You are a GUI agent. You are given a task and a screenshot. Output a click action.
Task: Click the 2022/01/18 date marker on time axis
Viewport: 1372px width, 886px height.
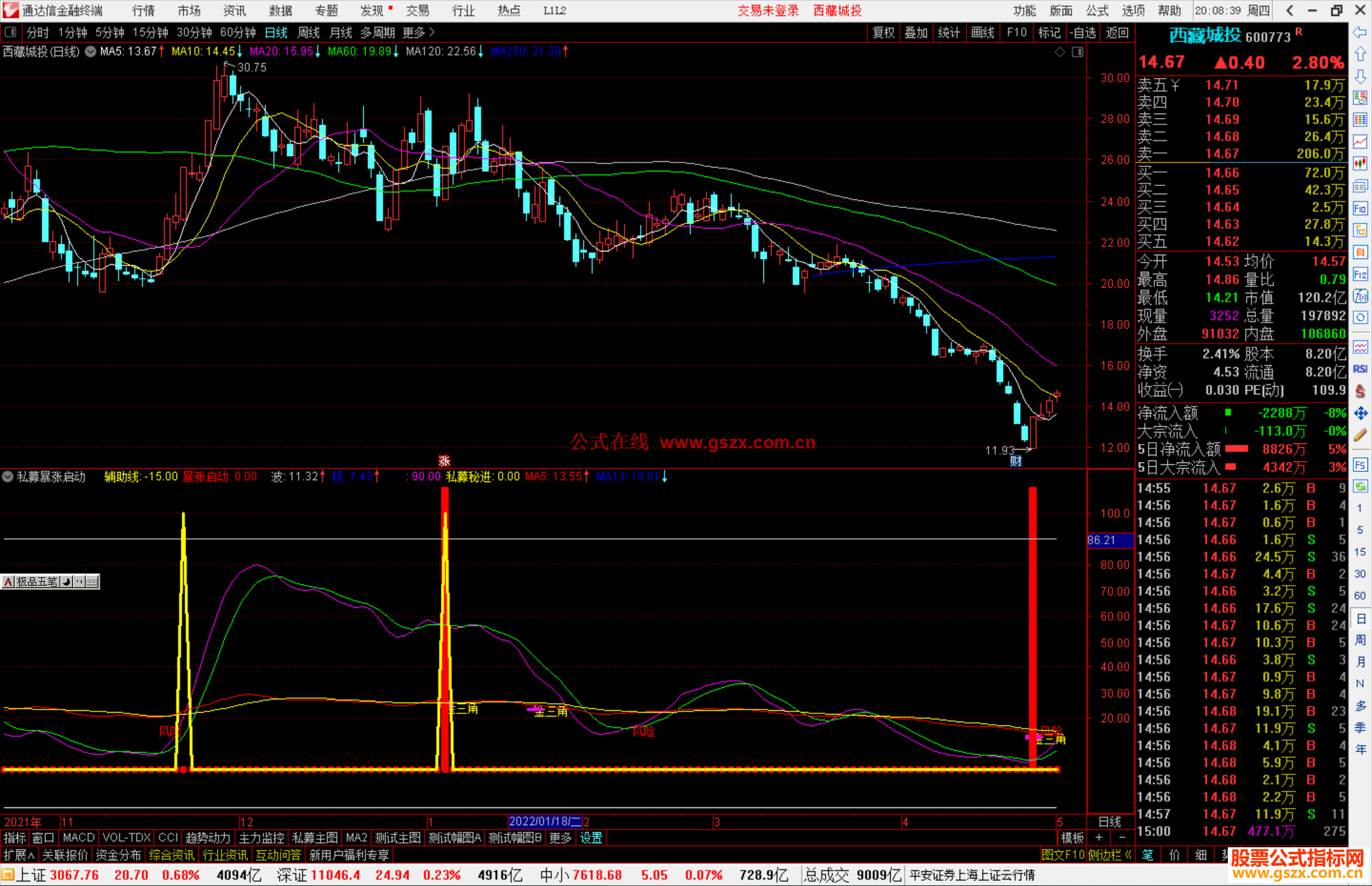click(x=546, y=822)
